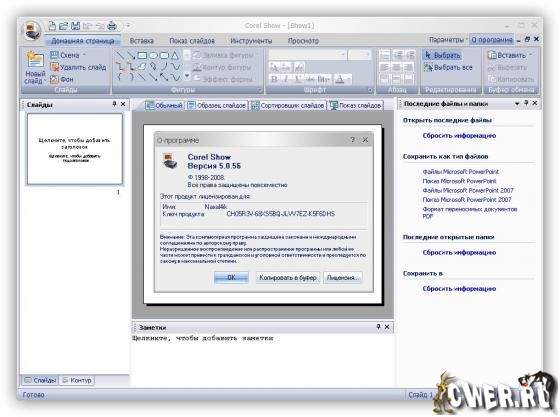Start Показ слайдов from view bar
Viewport: 560px width, 417px height.
tap(355, 105)
